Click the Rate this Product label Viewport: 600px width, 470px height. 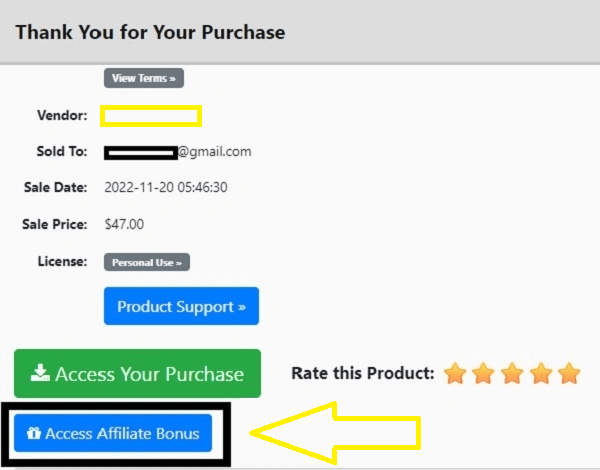(362, 374)
